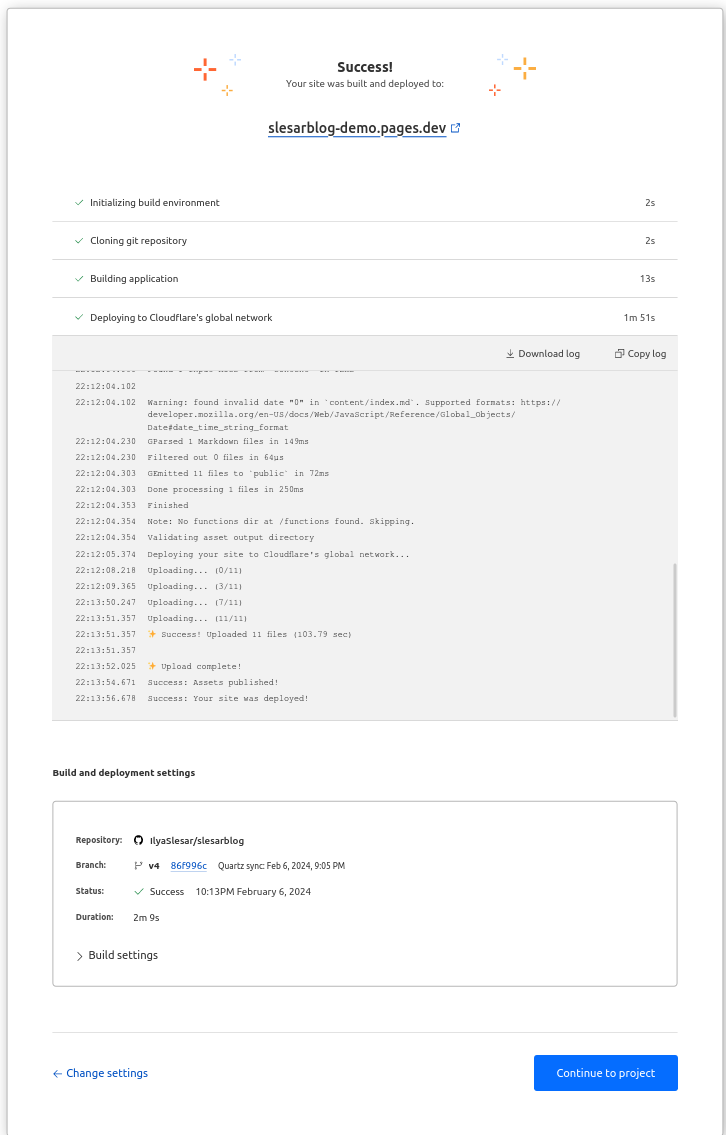Screen dimensions: 726x1135
Task: Click the "2m 9s" Duration value
Action: 146,918
